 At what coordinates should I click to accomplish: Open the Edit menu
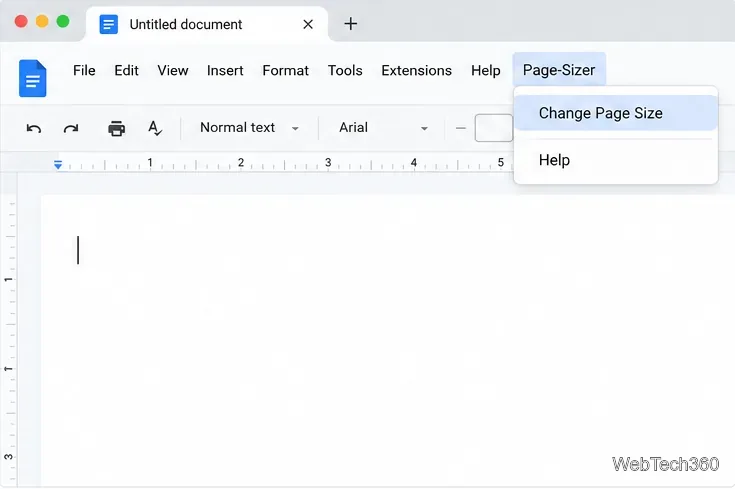[126, 70]
